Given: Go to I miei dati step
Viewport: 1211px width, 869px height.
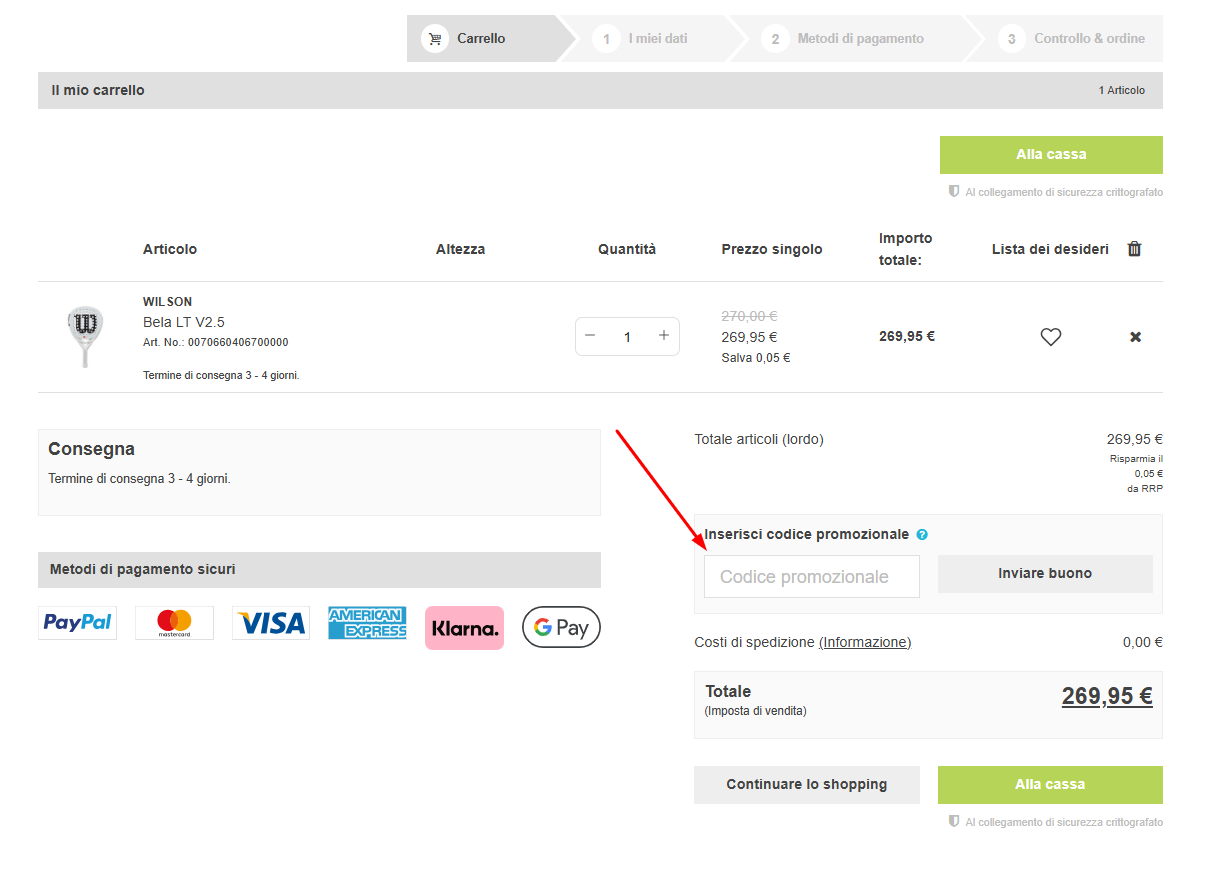Looking at the screenshot, I should (x=657, y=39).
